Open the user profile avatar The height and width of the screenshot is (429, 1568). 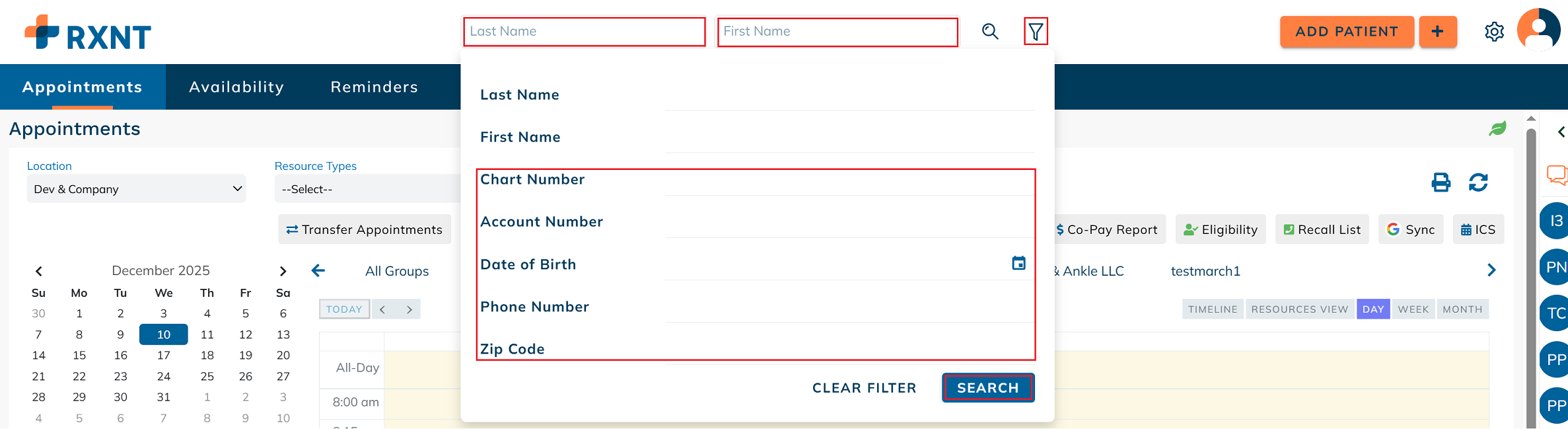[x=1538, y=30]
